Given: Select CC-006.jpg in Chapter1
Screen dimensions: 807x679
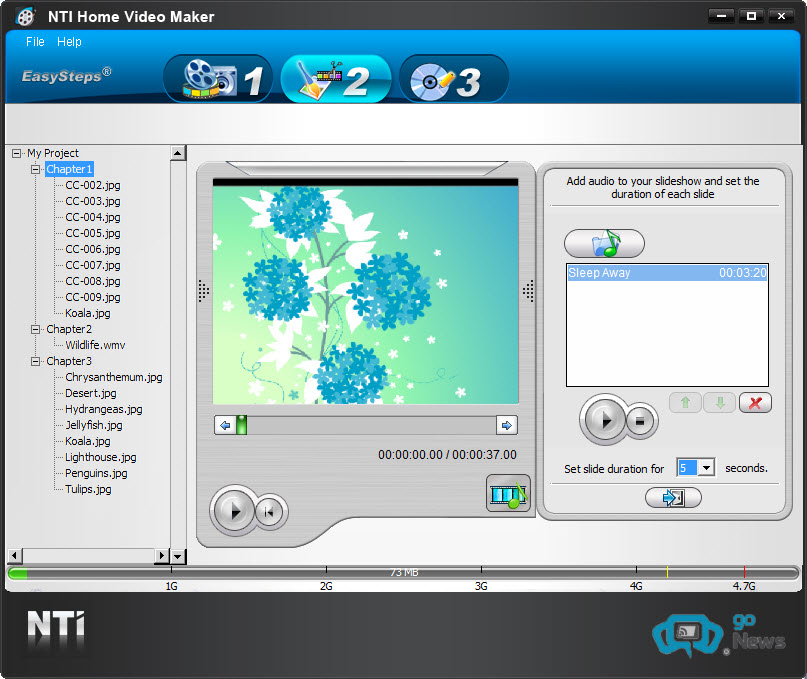Looking at the screenshot, I should coord(93,249).
